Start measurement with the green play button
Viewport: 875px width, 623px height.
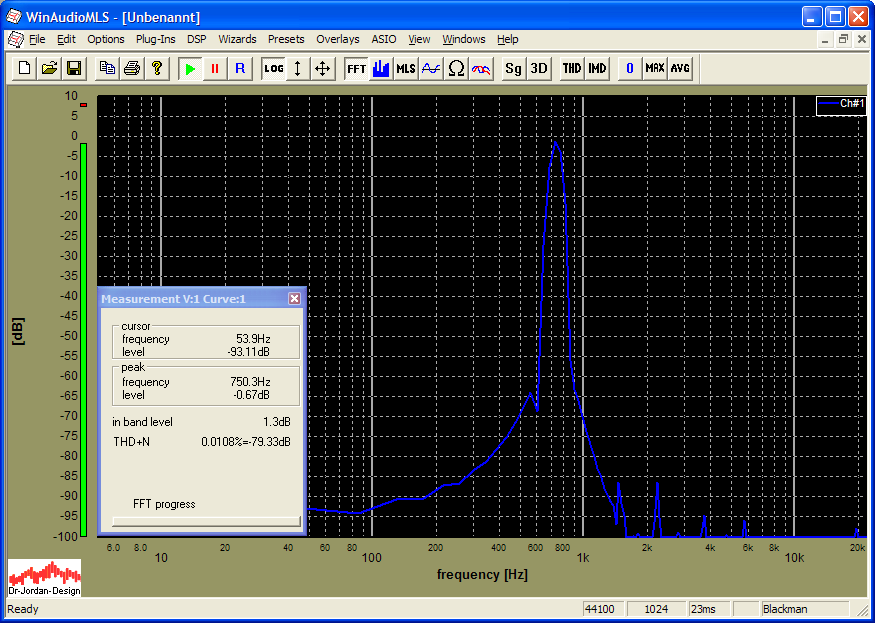point(190,68)
